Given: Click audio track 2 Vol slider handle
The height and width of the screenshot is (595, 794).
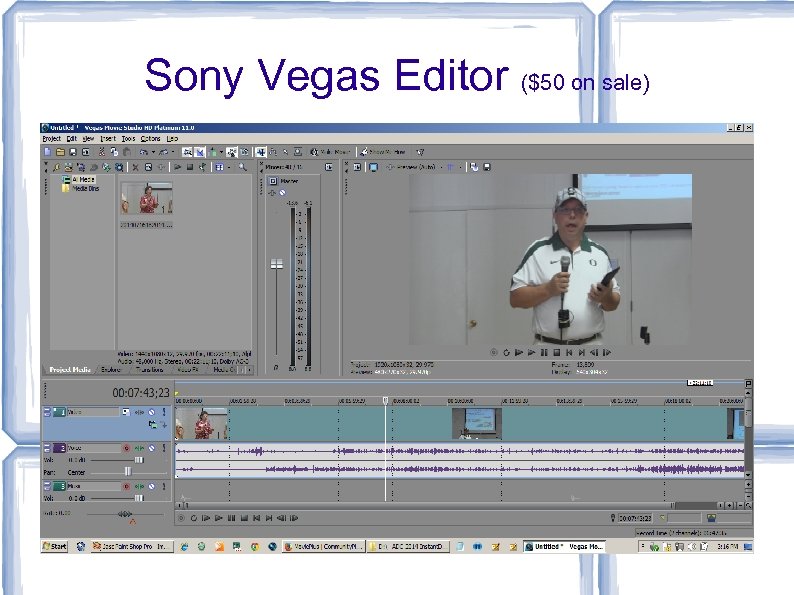Looking at the screenshot, I should (139, 460).
